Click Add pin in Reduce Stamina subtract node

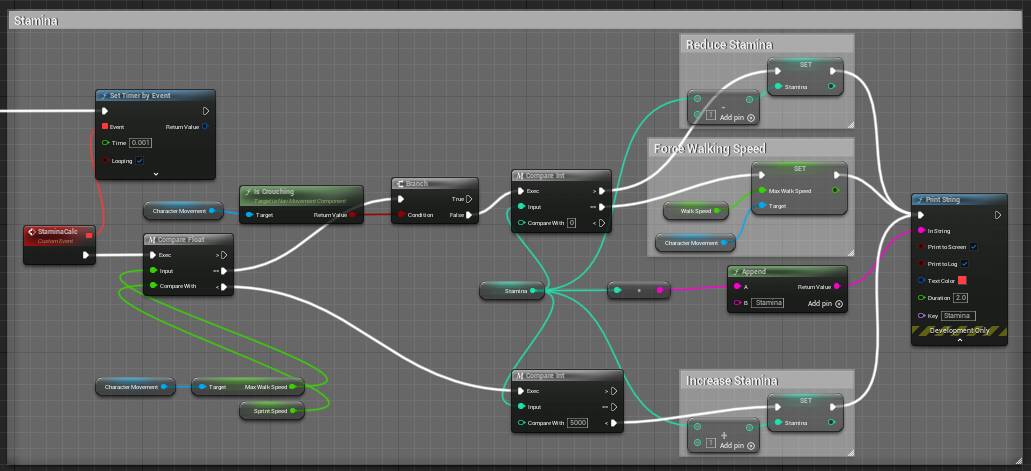coord(736,118)
